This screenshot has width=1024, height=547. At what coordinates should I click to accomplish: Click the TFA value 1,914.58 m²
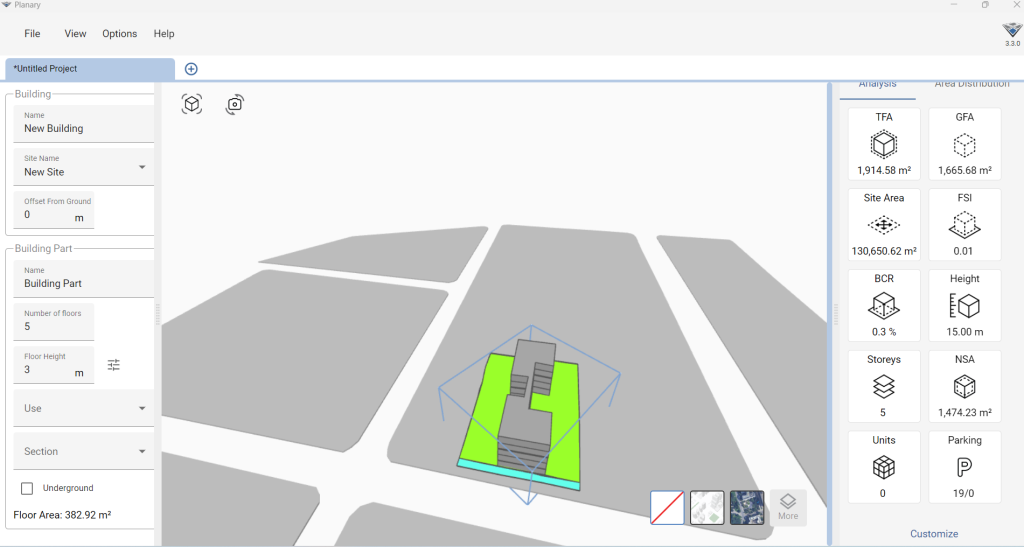click(884, 170)
